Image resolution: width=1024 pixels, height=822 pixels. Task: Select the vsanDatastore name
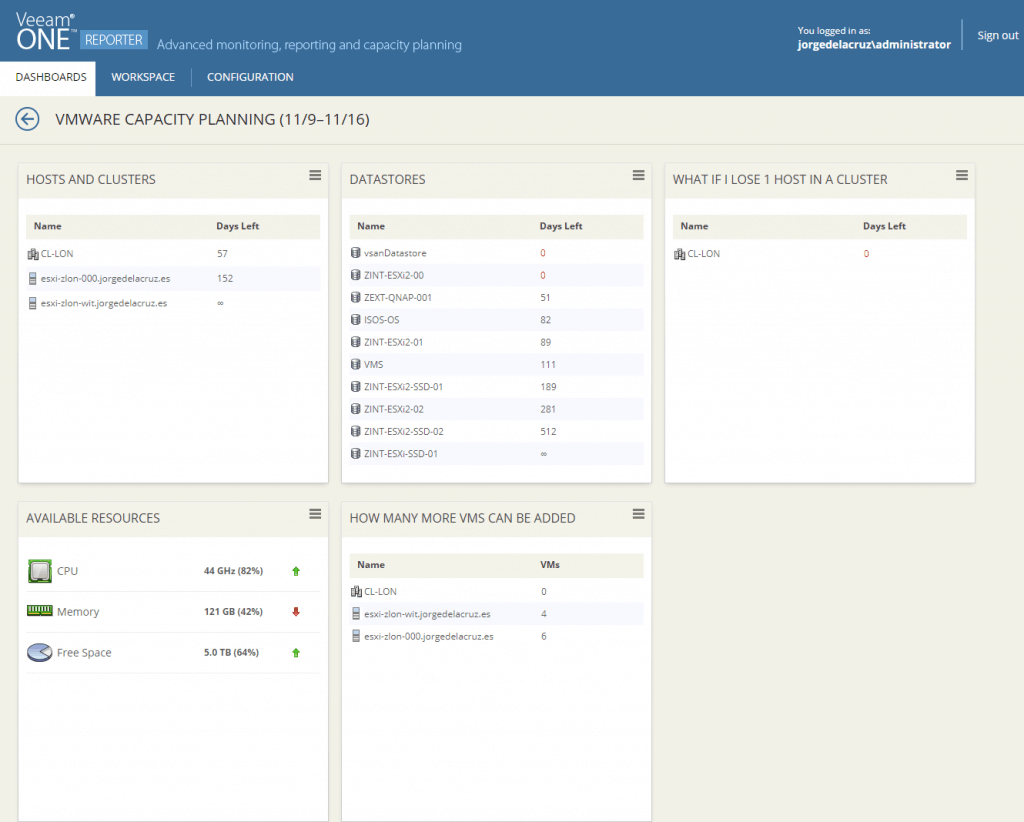click(x=395, y=253)
